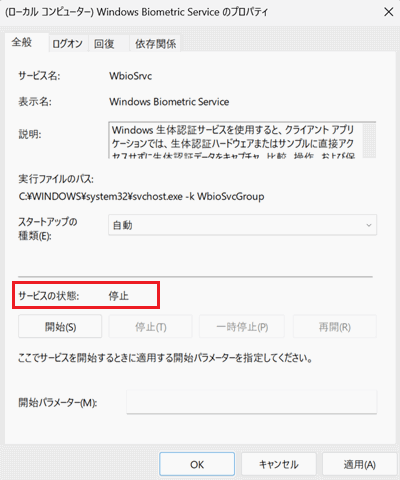Screen dimensions: 400x480
Task: Click the サービス名: label
Action: tap(39, 76)
